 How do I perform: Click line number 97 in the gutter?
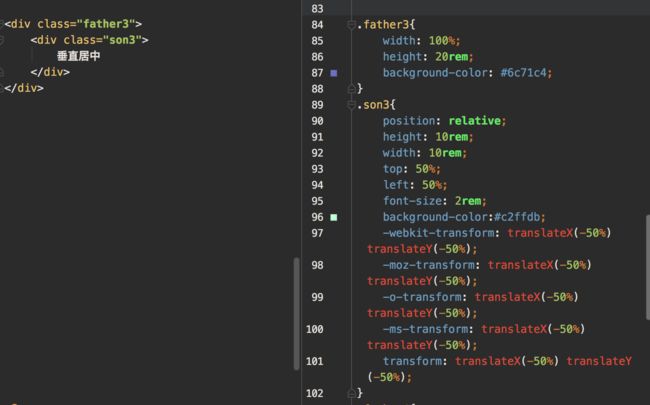(x=318, y=233)
